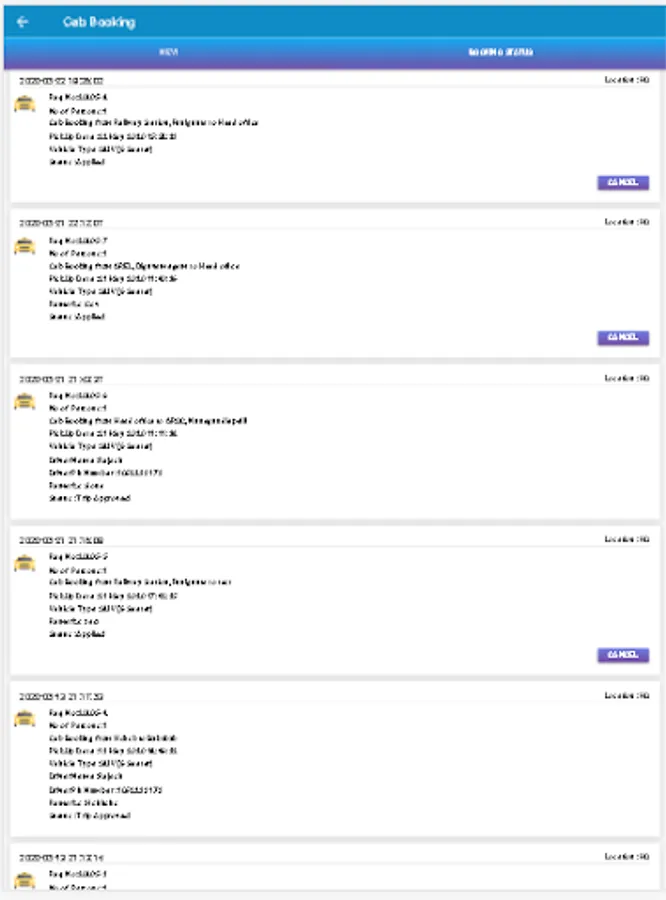This screenshot has height=900, width=666.
Task: Click the Cab Booking header title
Action: pyautogui.click(x=98, y=21)
